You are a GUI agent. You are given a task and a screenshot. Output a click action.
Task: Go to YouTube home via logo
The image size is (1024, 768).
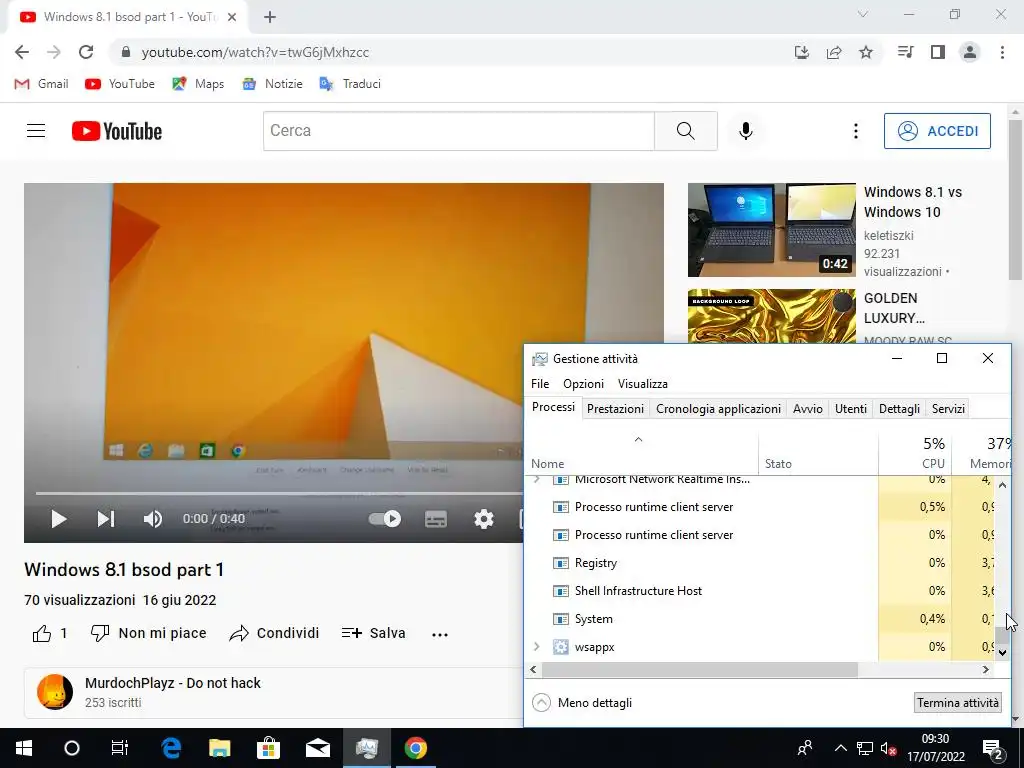click(117, 131)
